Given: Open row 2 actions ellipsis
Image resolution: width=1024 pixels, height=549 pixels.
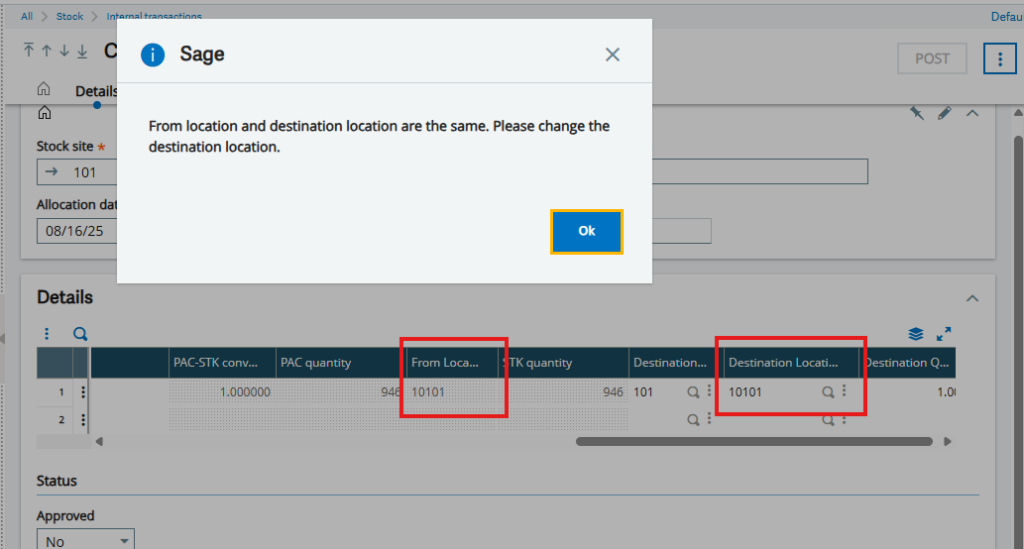Looking at the screenshot, I should tap(82, 419).
